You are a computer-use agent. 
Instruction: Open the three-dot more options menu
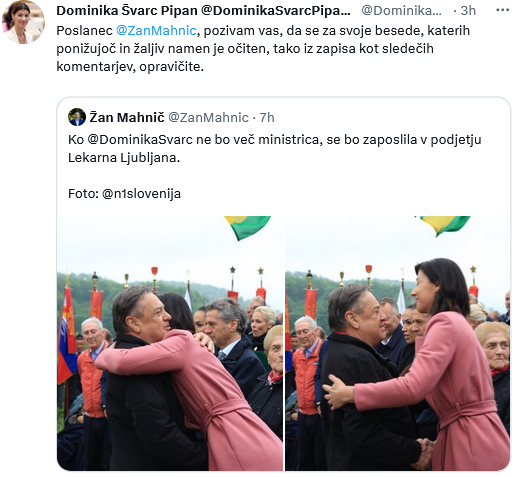click(x=502, y=11)
